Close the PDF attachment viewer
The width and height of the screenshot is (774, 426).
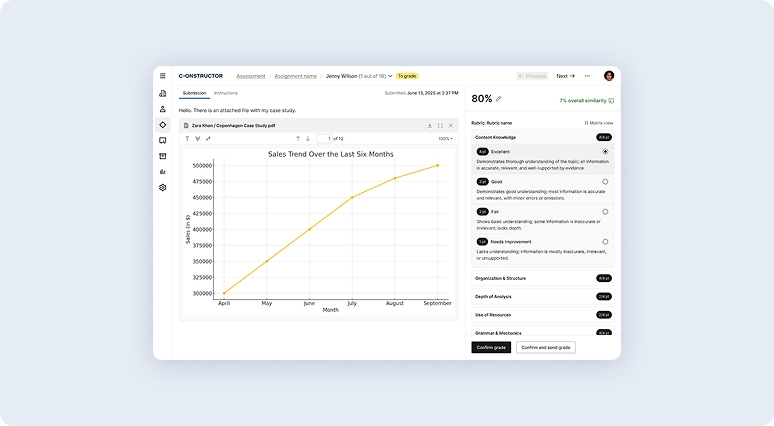point(450,126)
